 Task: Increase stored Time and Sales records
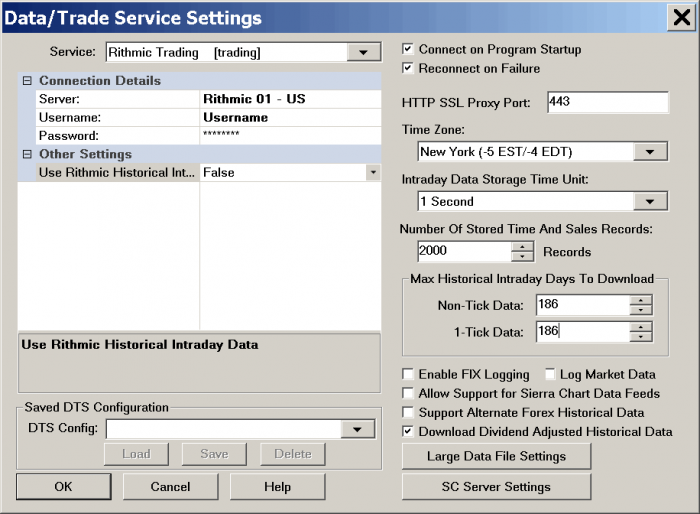point(523,246)
